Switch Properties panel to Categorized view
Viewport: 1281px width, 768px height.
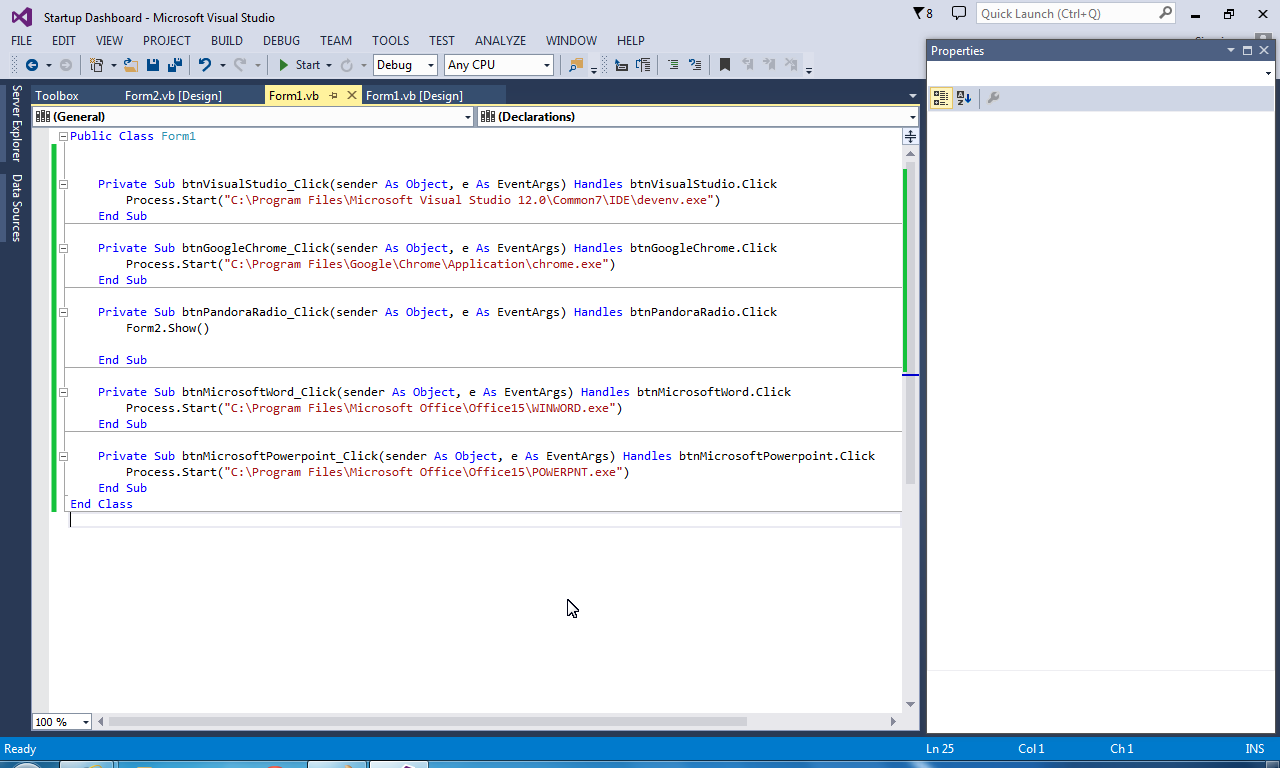point(940,97)
